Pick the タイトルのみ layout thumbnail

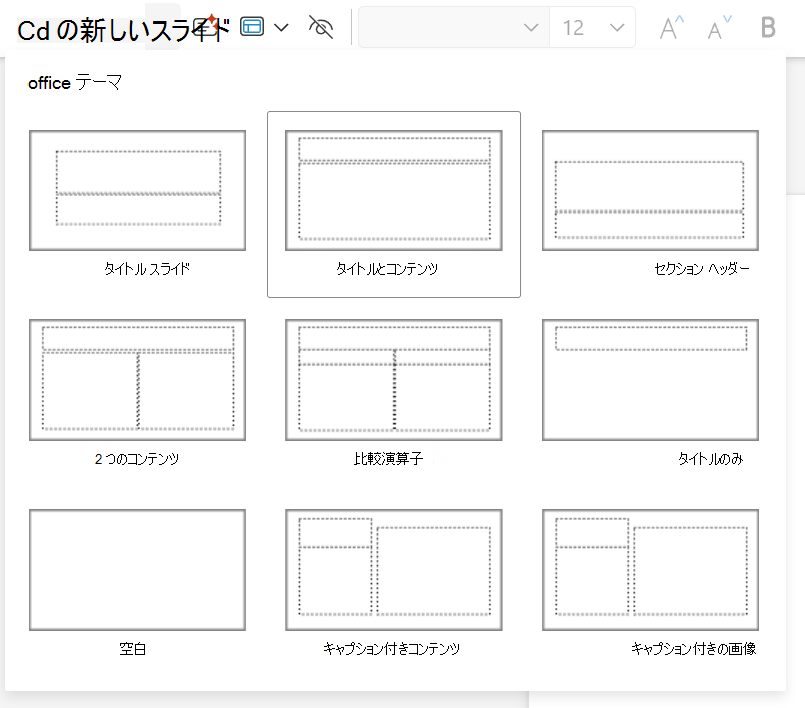[650, 380]
